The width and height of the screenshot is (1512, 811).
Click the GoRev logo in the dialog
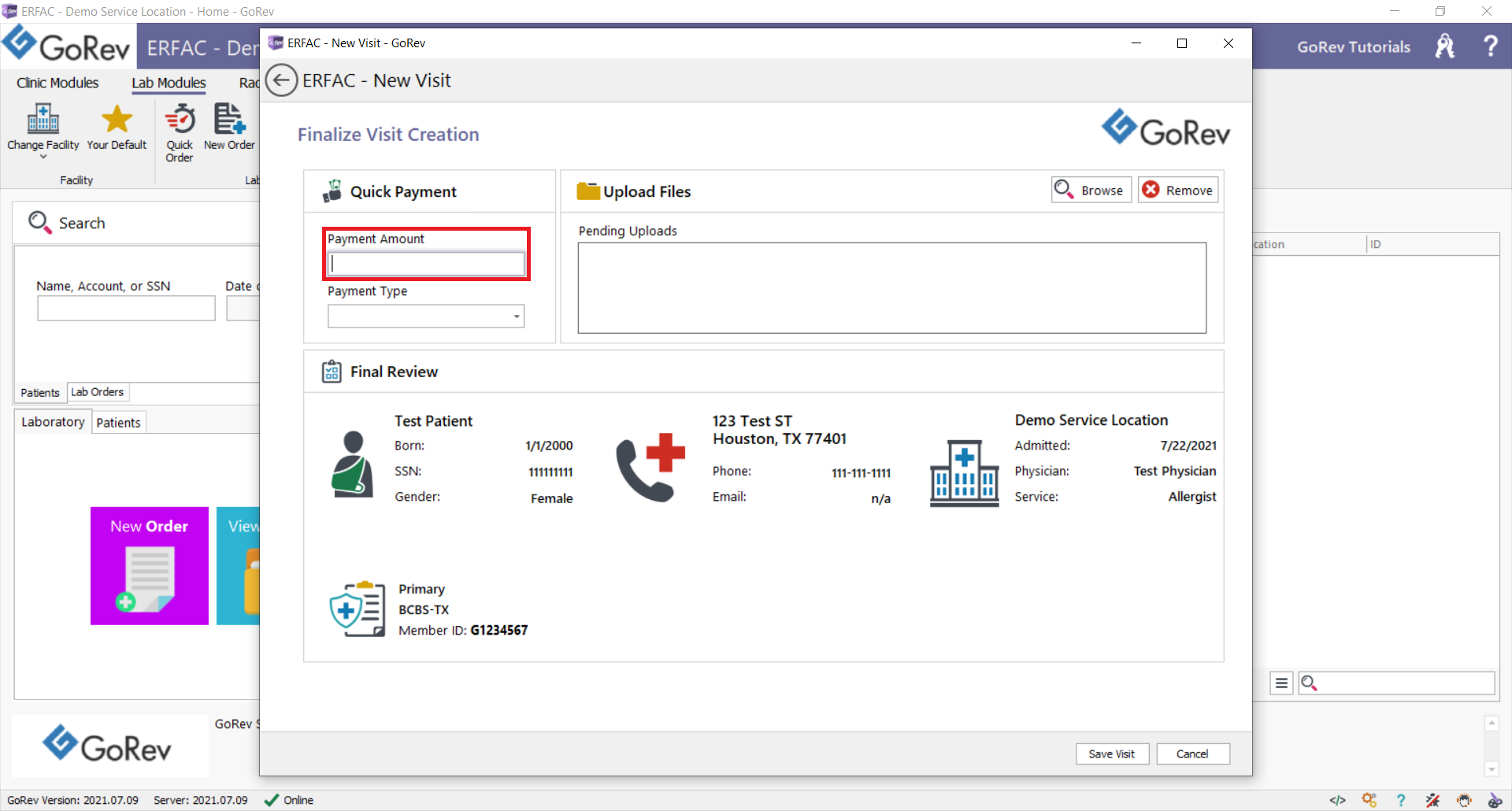point(1165,128)
